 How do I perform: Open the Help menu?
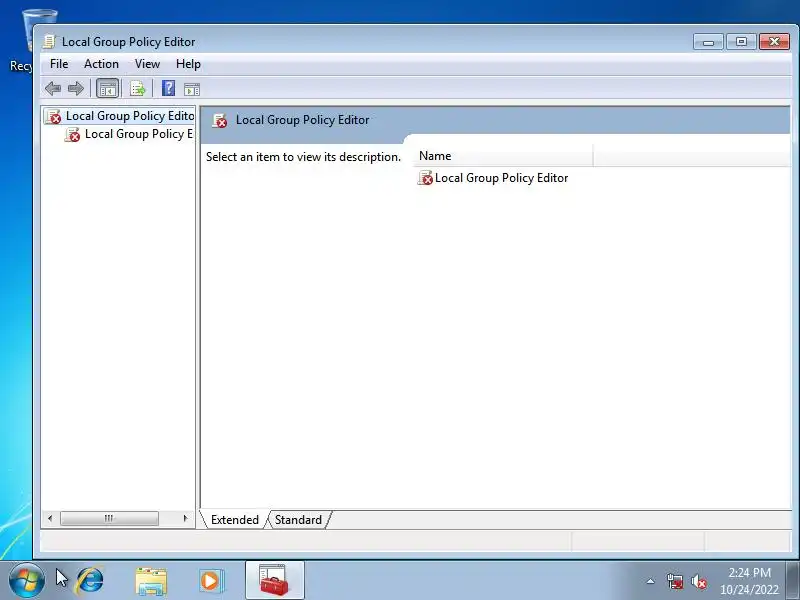tap(188, 64)
